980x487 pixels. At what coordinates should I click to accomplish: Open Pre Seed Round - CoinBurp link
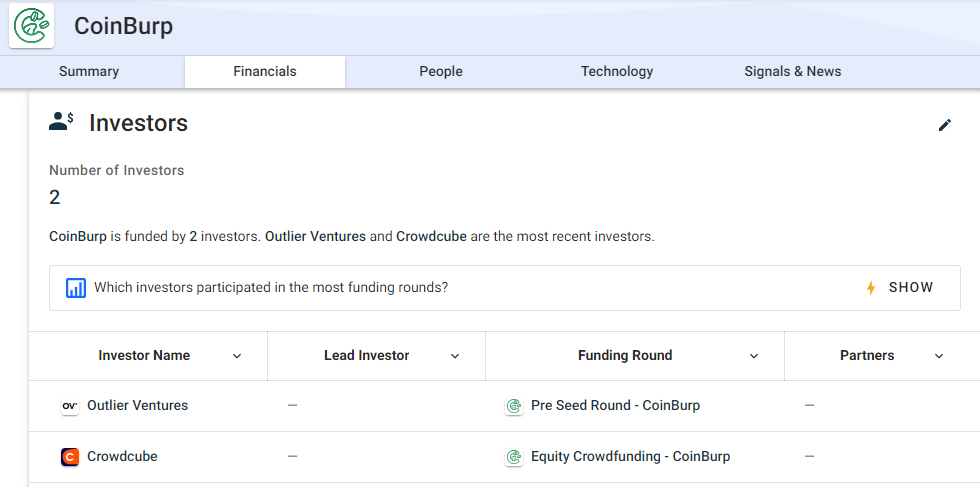[x=616, y=406]
